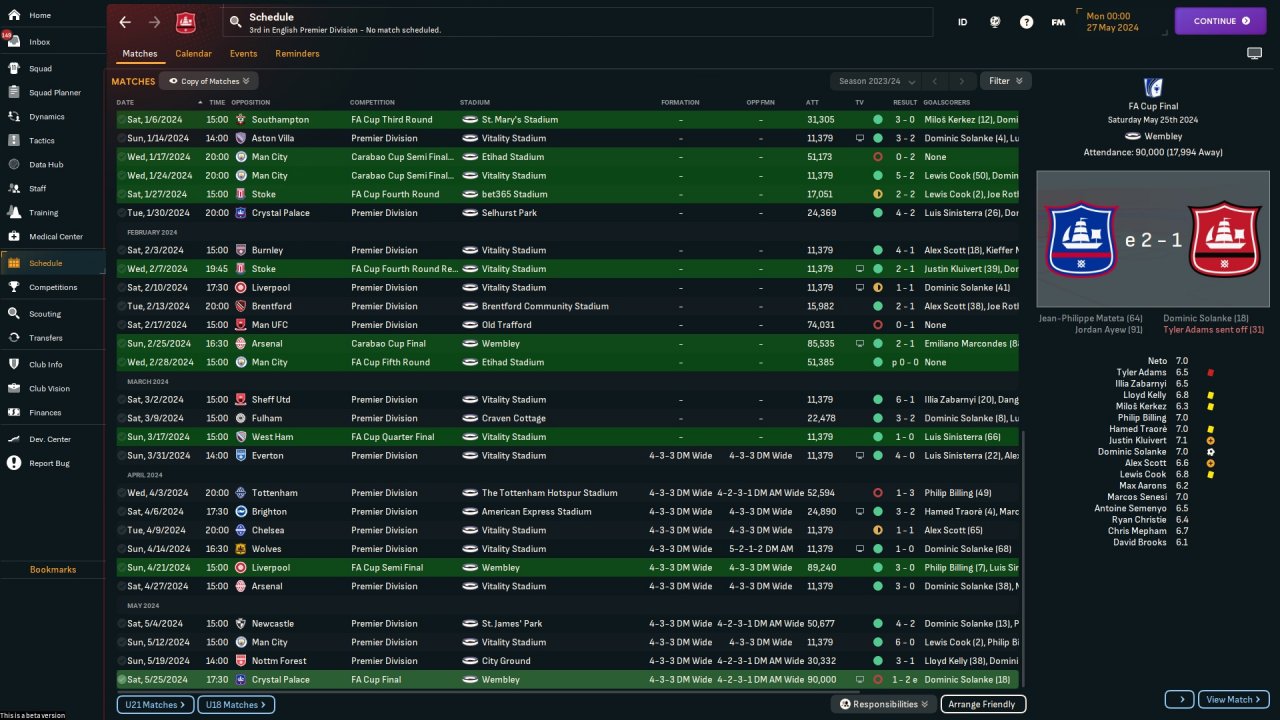Sort the table by the DATE column
Image resolution: width=1280 pixels, height=720 pixels.
125,102
